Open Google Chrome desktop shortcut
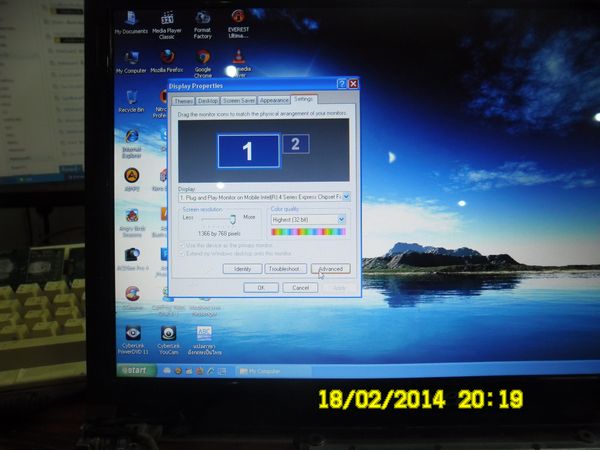Screen dimensions: 600x450 (203, 64)
